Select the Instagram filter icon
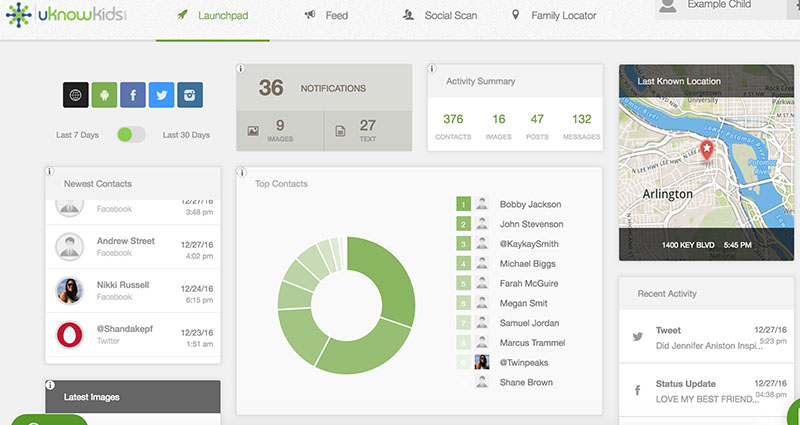 (x=190, y=95)
